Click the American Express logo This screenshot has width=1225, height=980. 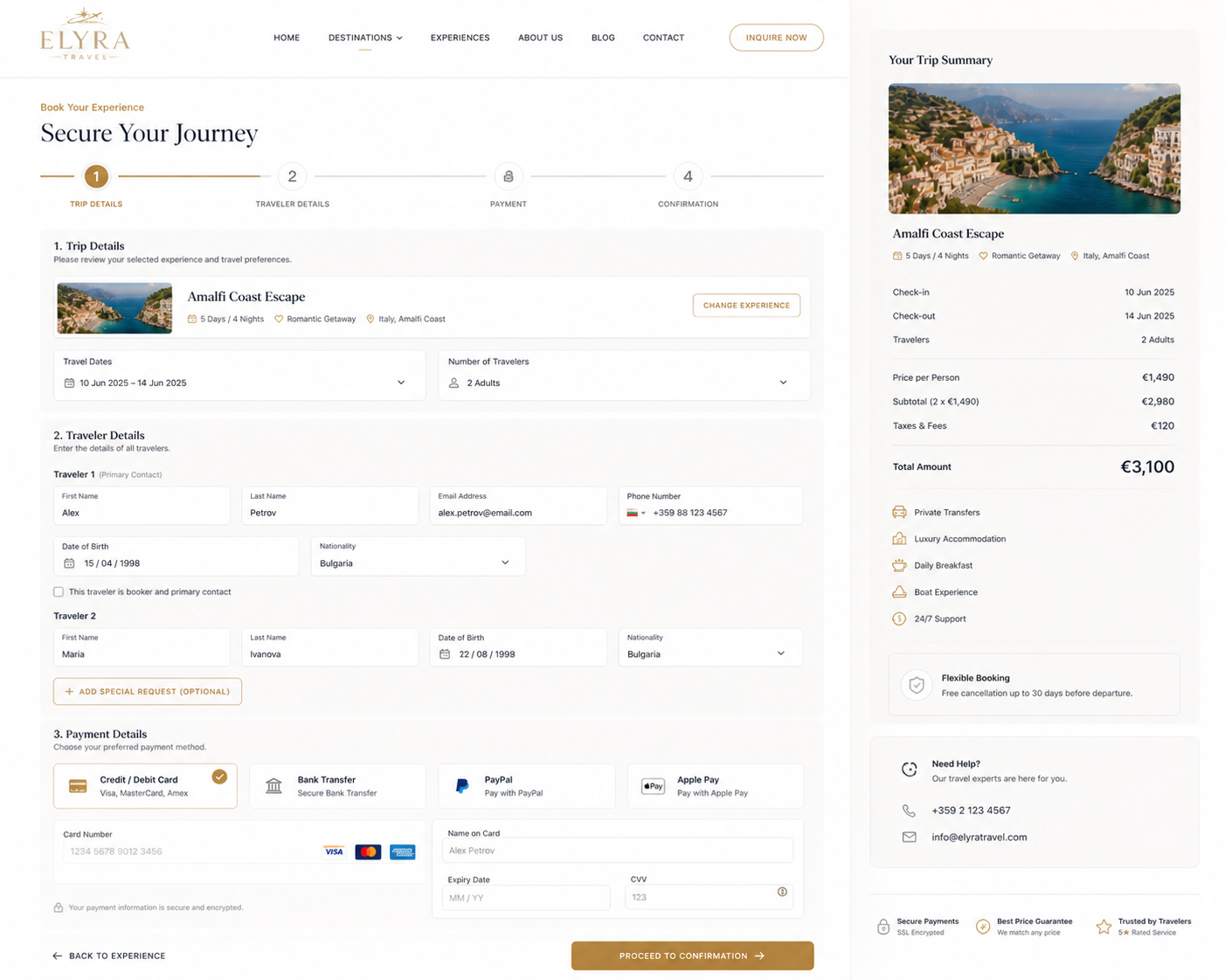click(x=403, y=852)
